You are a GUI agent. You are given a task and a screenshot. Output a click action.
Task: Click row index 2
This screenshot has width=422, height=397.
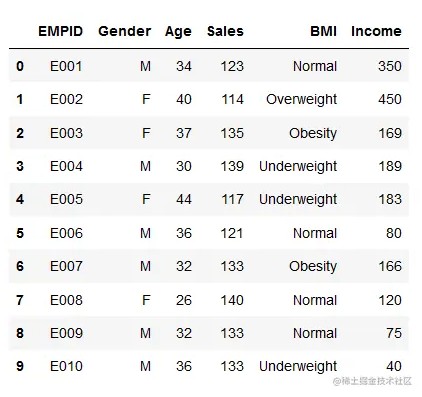(x=20, y=133)
